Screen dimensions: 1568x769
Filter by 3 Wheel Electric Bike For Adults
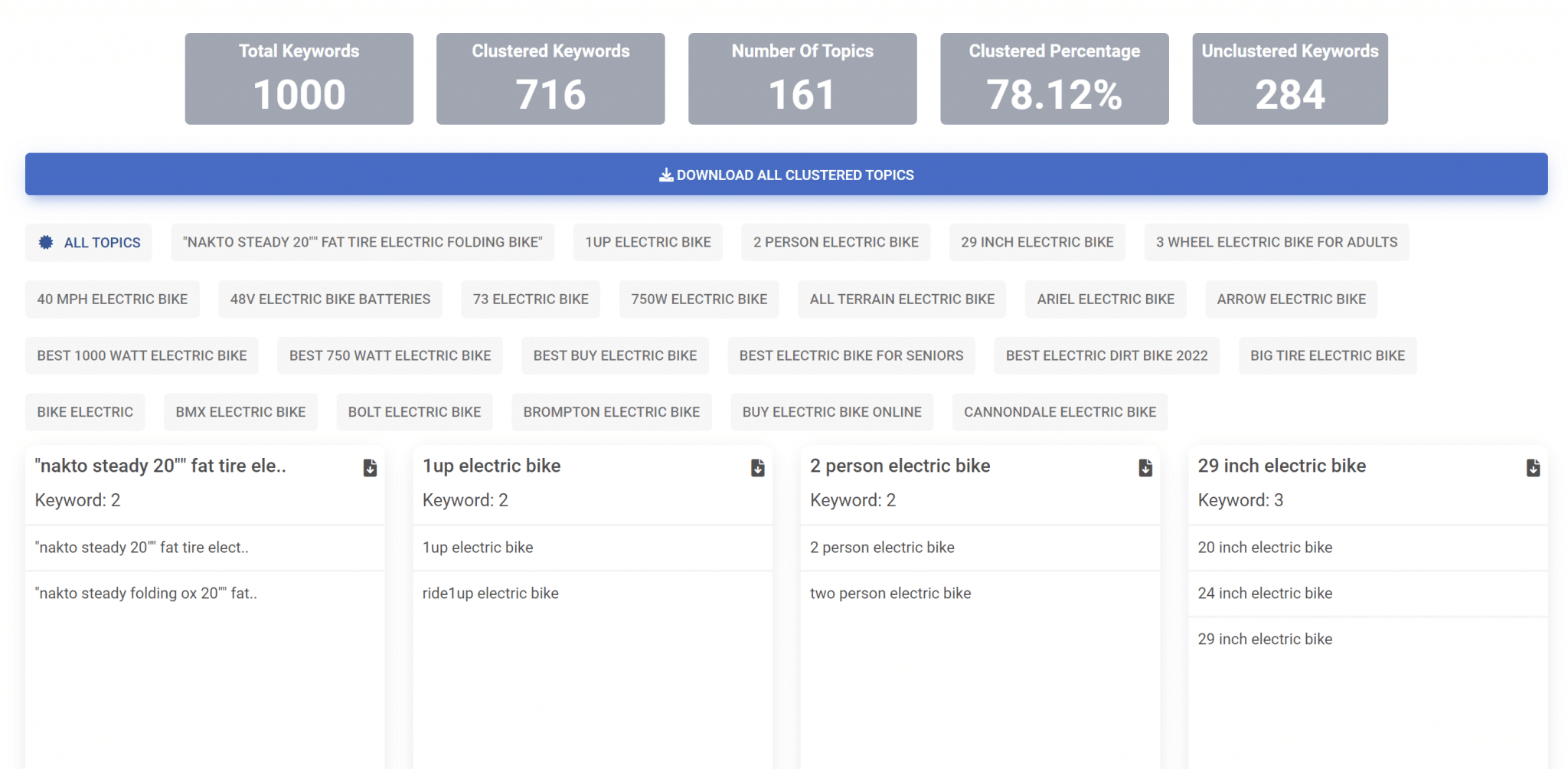tap(1276, 243)
